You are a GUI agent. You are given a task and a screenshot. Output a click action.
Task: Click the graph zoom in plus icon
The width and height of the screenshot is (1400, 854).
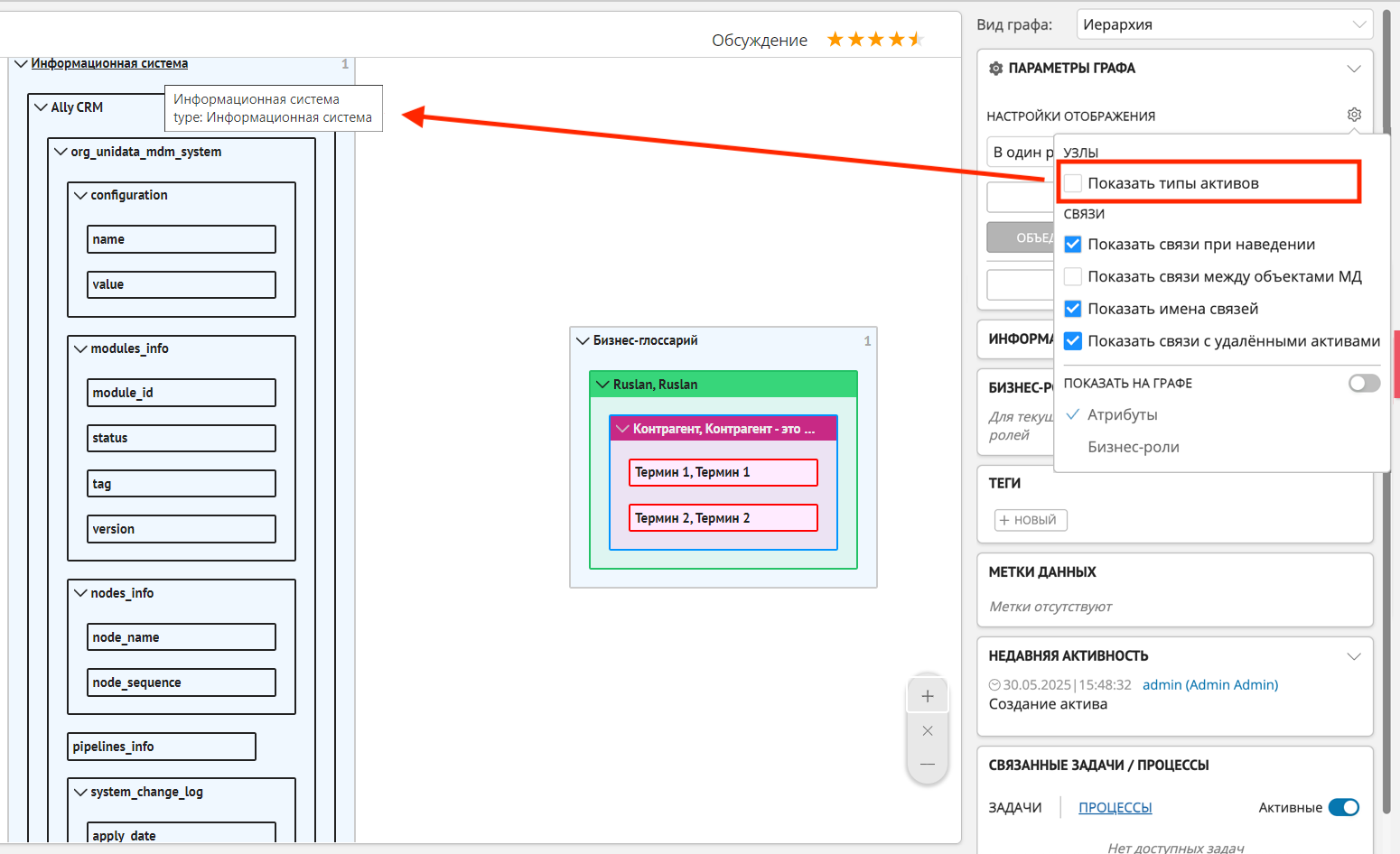[928, 696]
